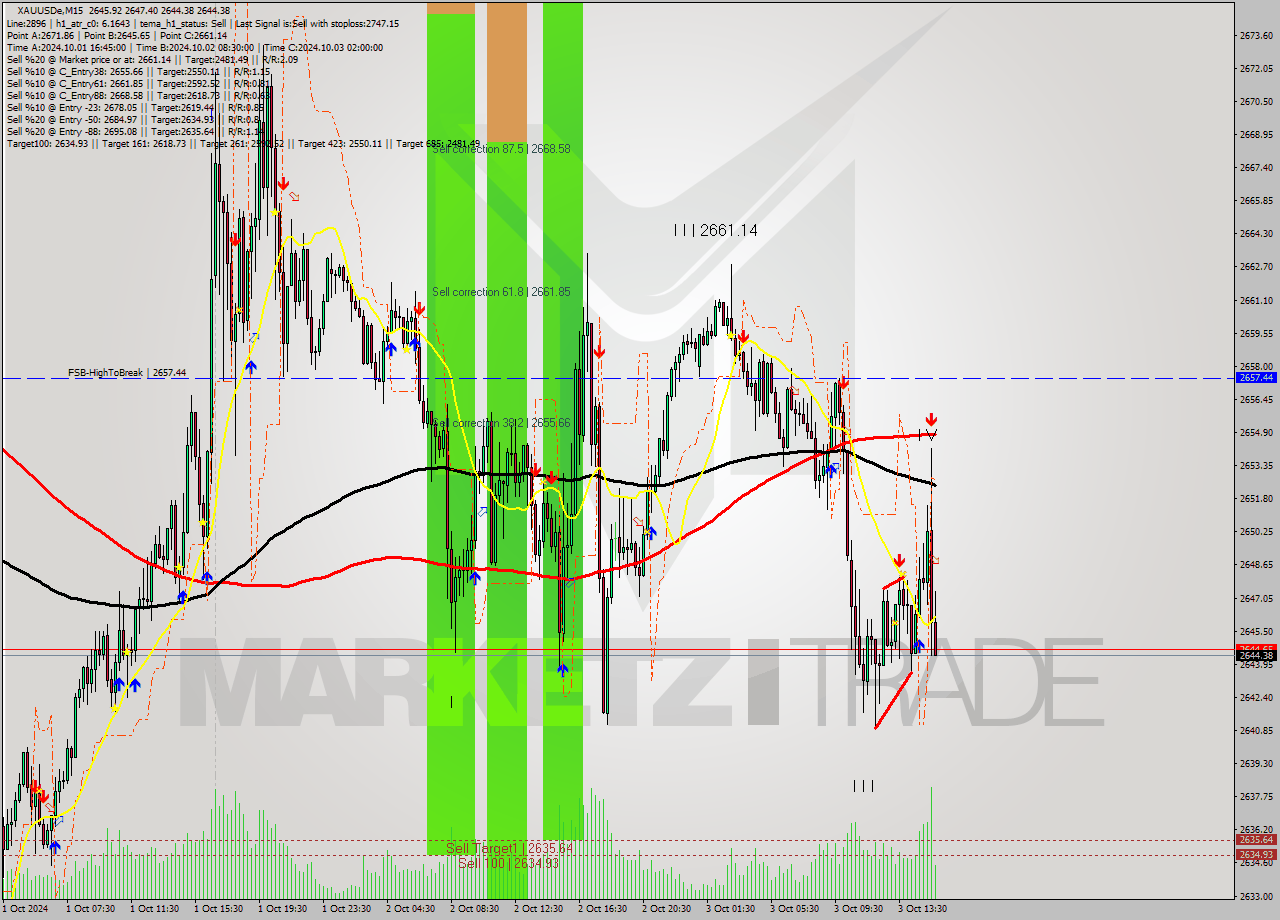The width and height of the screenshot is (1280, 920).
Task: Click the 2670.50 price scale value
Action: point(1256,101)
